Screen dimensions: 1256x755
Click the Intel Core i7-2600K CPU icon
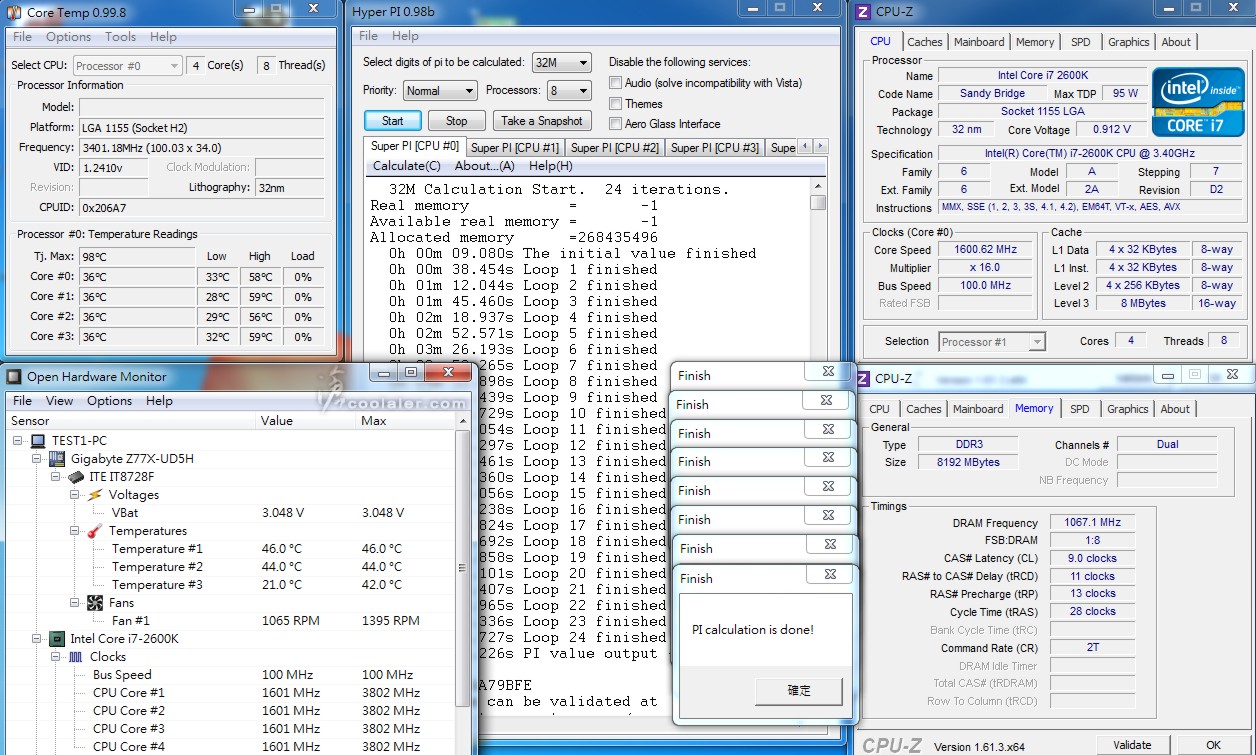pos(57,639)
